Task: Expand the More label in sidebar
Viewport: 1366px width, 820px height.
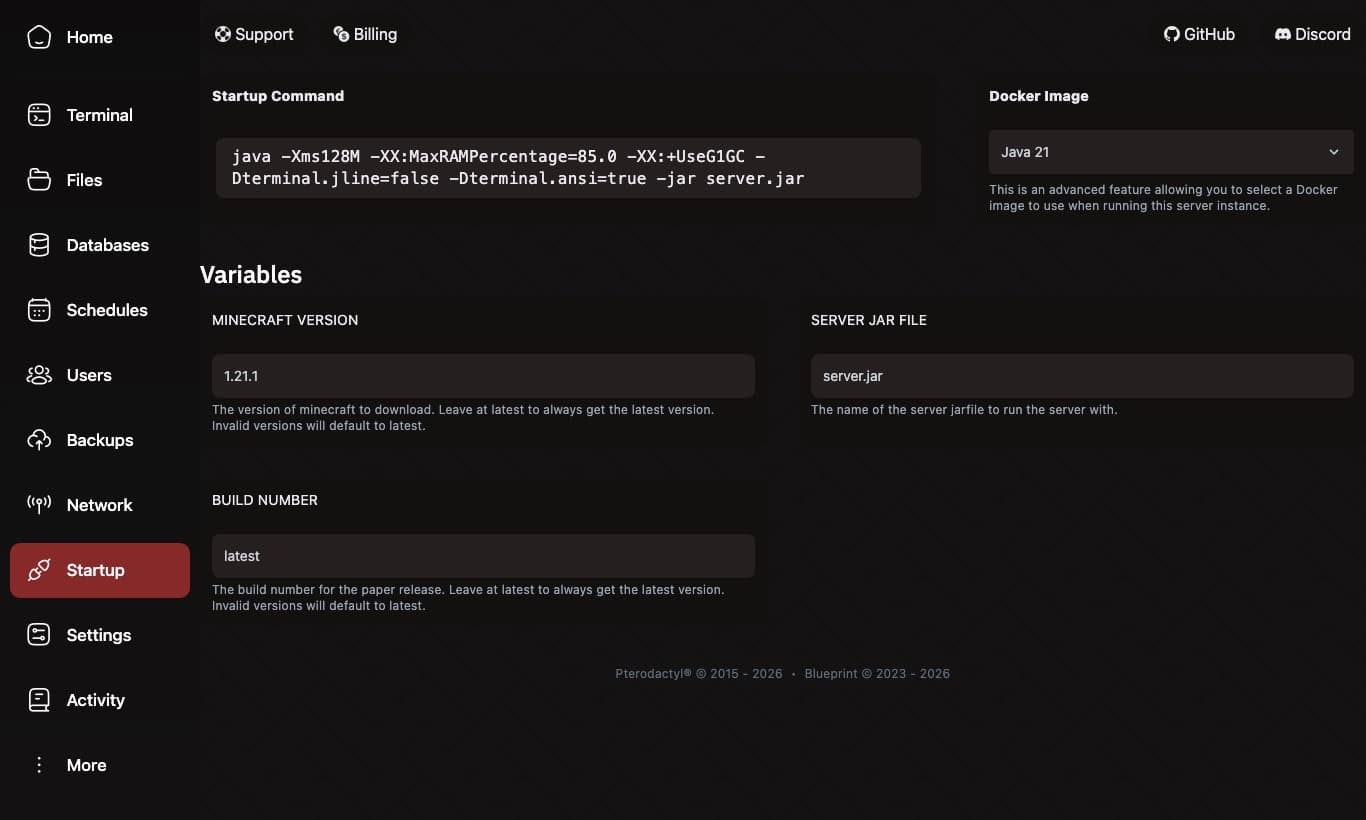Action: point(87,765)
